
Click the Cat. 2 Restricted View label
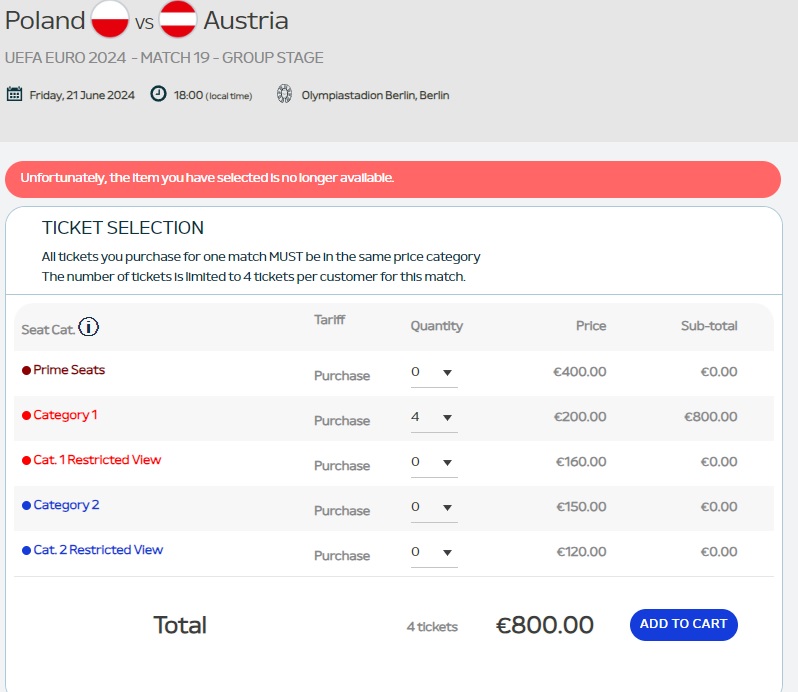[x=98, y=550]
